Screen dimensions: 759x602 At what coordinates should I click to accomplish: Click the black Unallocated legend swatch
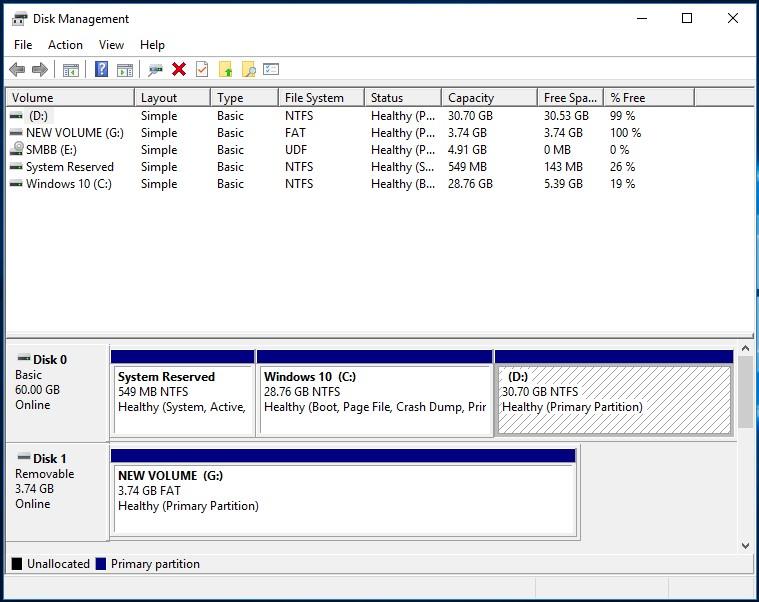pos(16,564)
